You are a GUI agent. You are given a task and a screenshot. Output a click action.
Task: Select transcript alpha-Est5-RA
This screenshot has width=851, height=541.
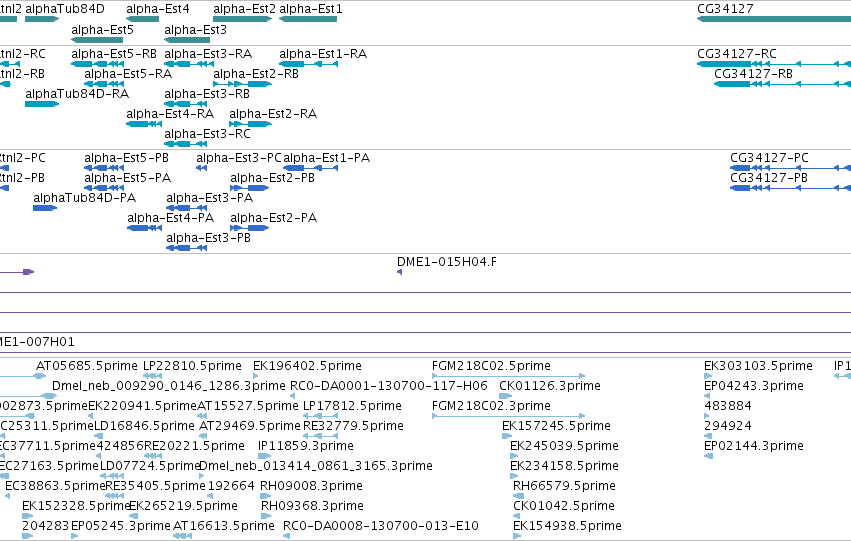tap(104, 84)
